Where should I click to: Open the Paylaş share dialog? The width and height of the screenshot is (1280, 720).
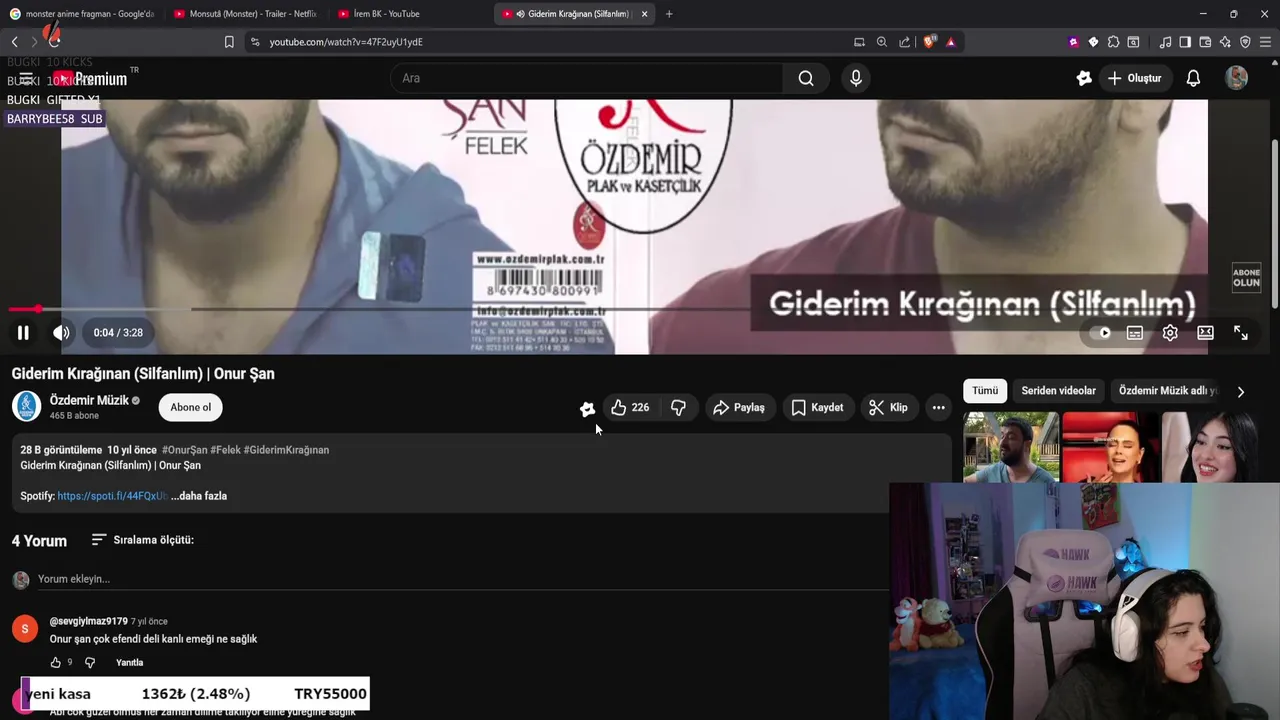tap(738, 407)
